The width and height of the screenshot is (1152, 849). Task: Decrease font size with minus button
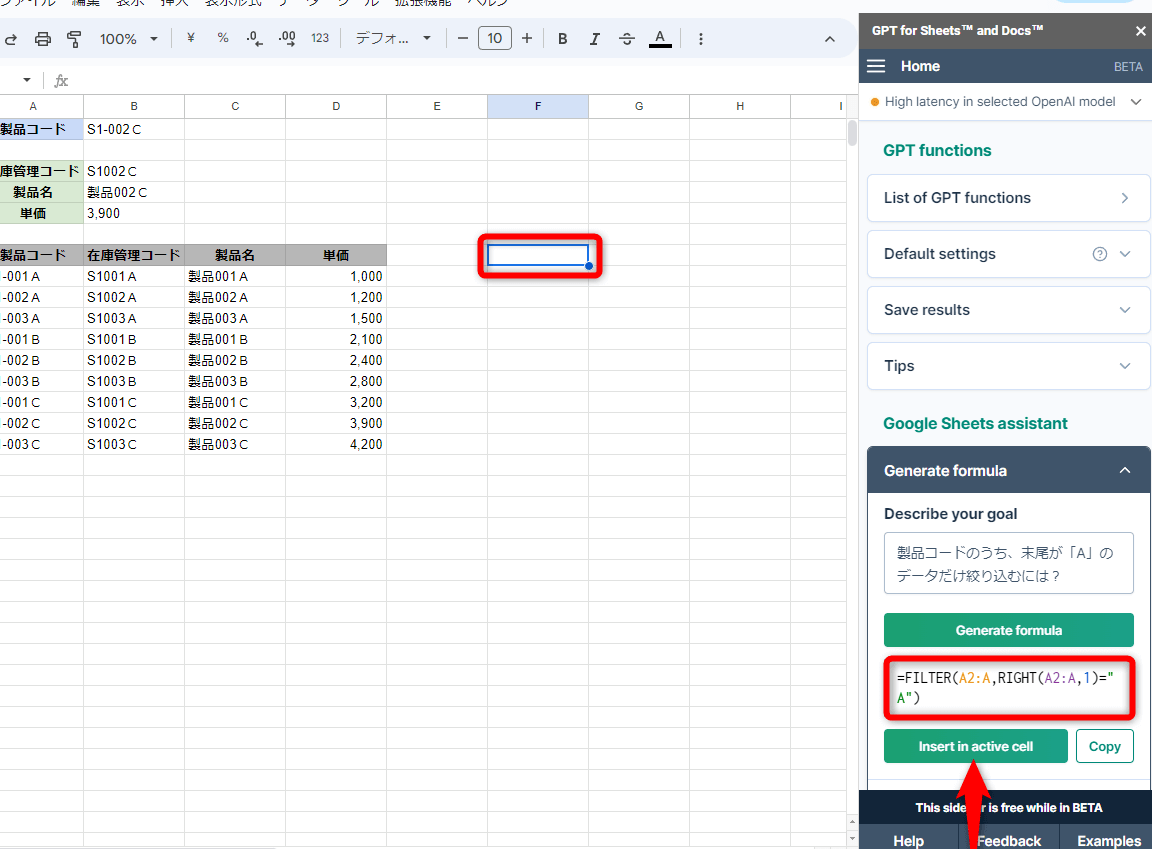(463, 38)
